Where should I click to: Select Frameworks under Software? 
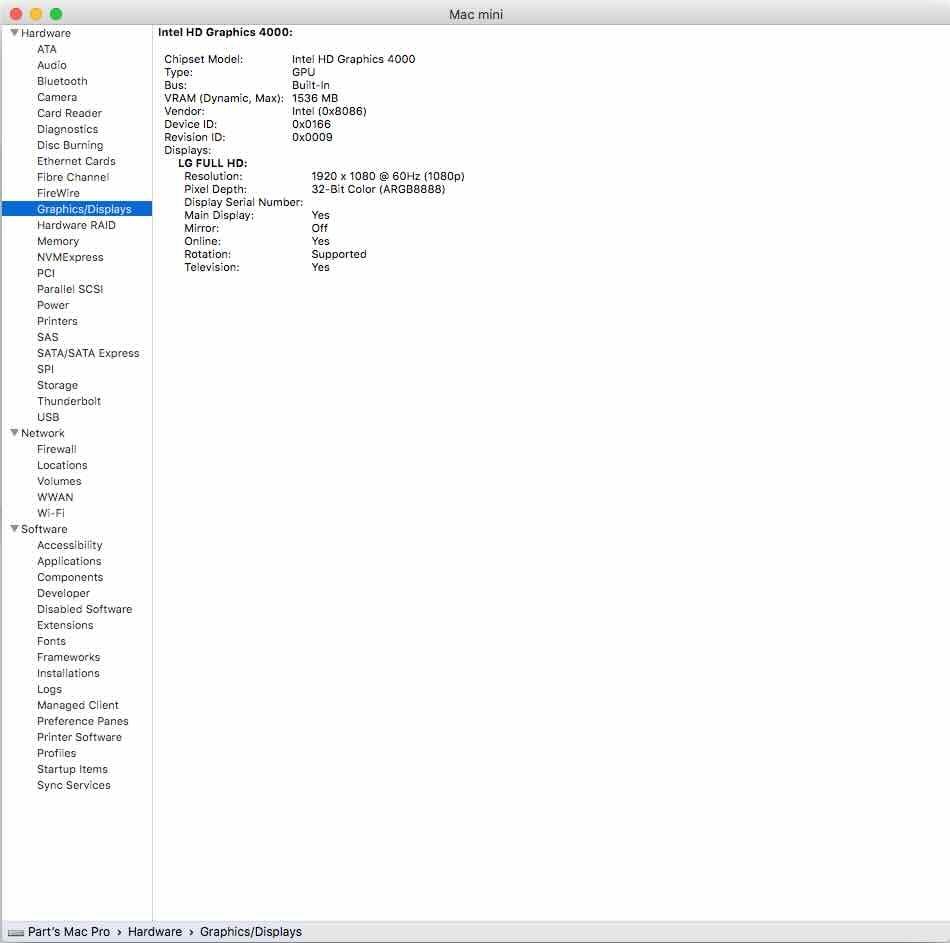tap(68, 658)
